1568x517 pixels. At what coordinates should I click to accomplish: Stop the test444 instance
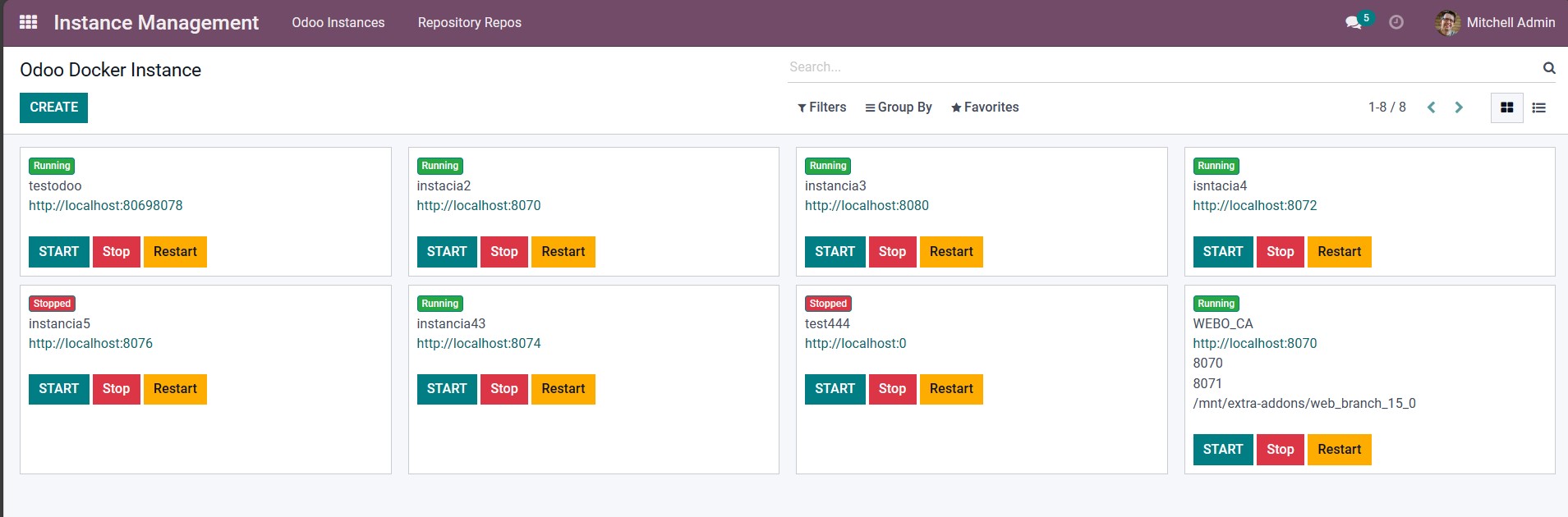pos(893,389)
